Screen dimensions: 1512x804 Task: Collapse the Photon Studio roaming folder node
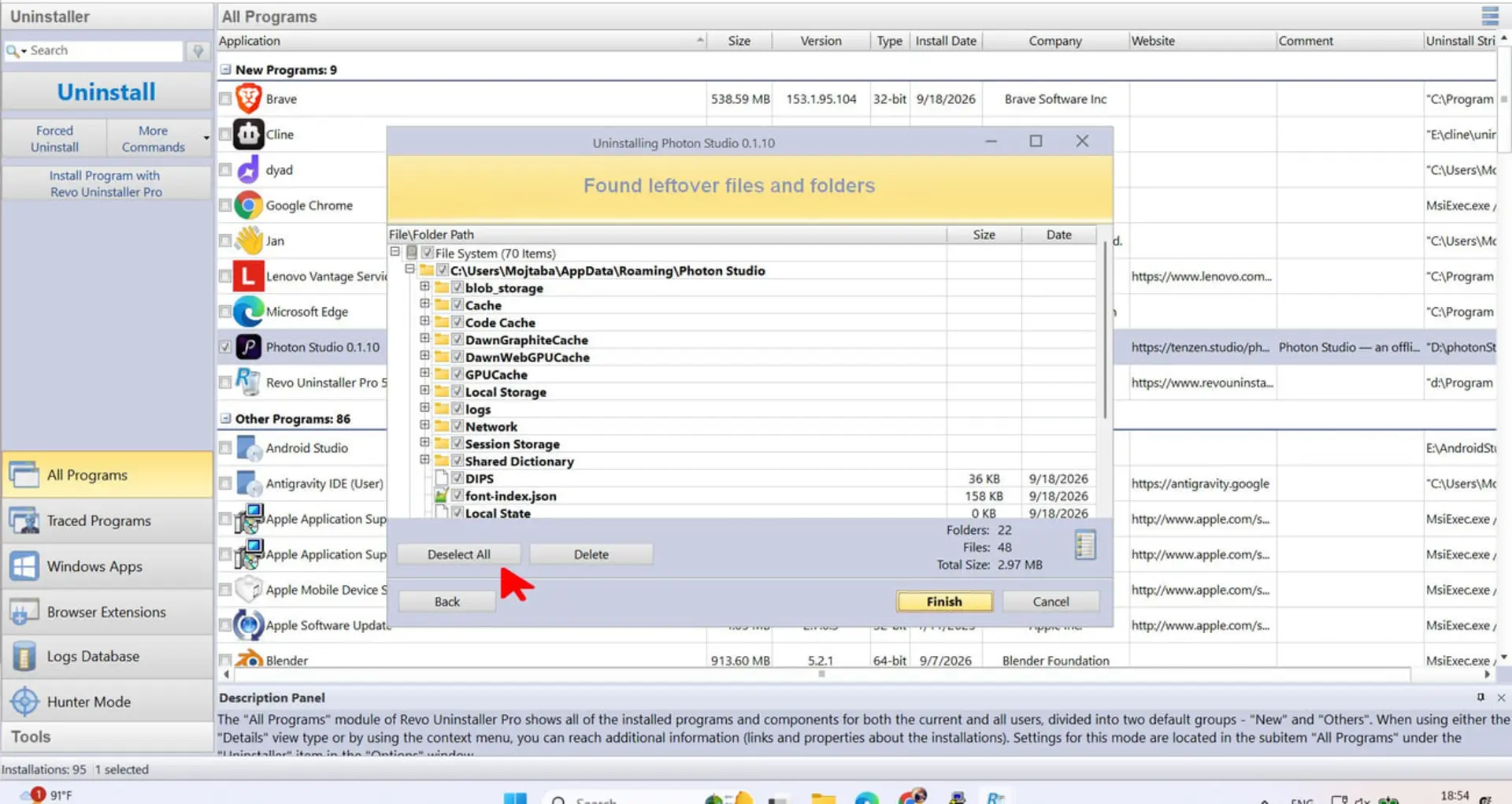[x=409, y=269]
